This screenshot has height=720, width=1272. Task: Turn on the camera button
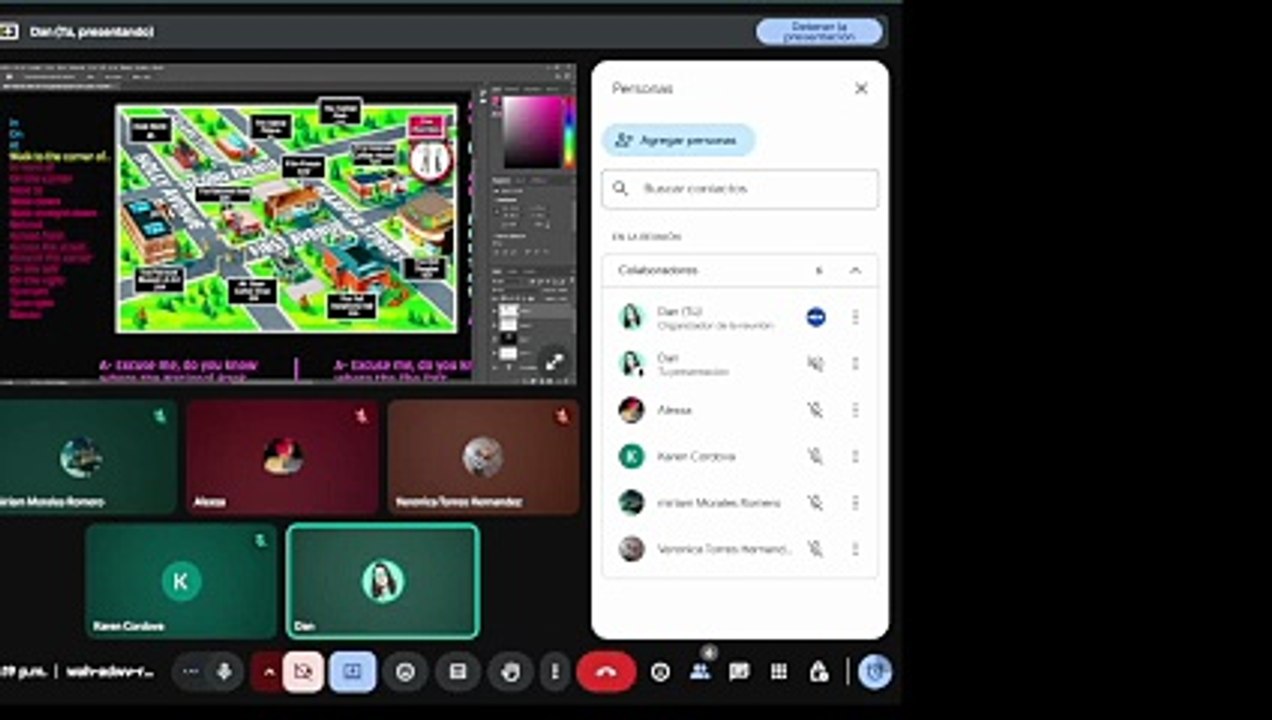tap(303, 672)
